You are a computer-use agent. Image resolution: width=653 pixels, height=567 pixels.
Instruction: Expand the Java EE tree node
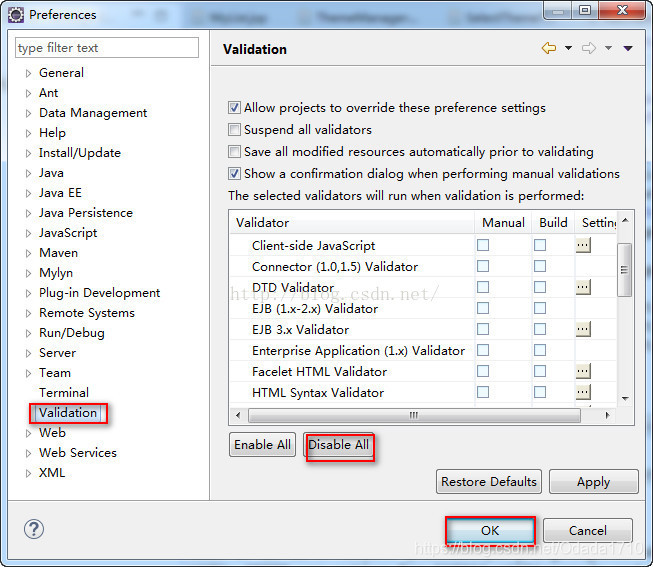click(x=28, y=193)
